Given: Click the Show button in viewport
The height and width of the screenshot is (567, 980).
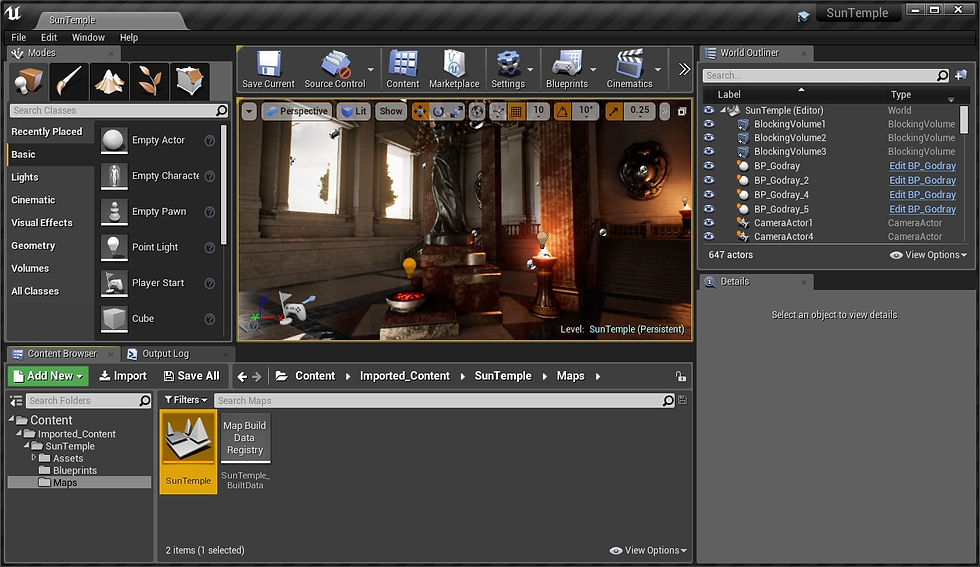Looking at the screenshot, I should (x=391, y=111).
